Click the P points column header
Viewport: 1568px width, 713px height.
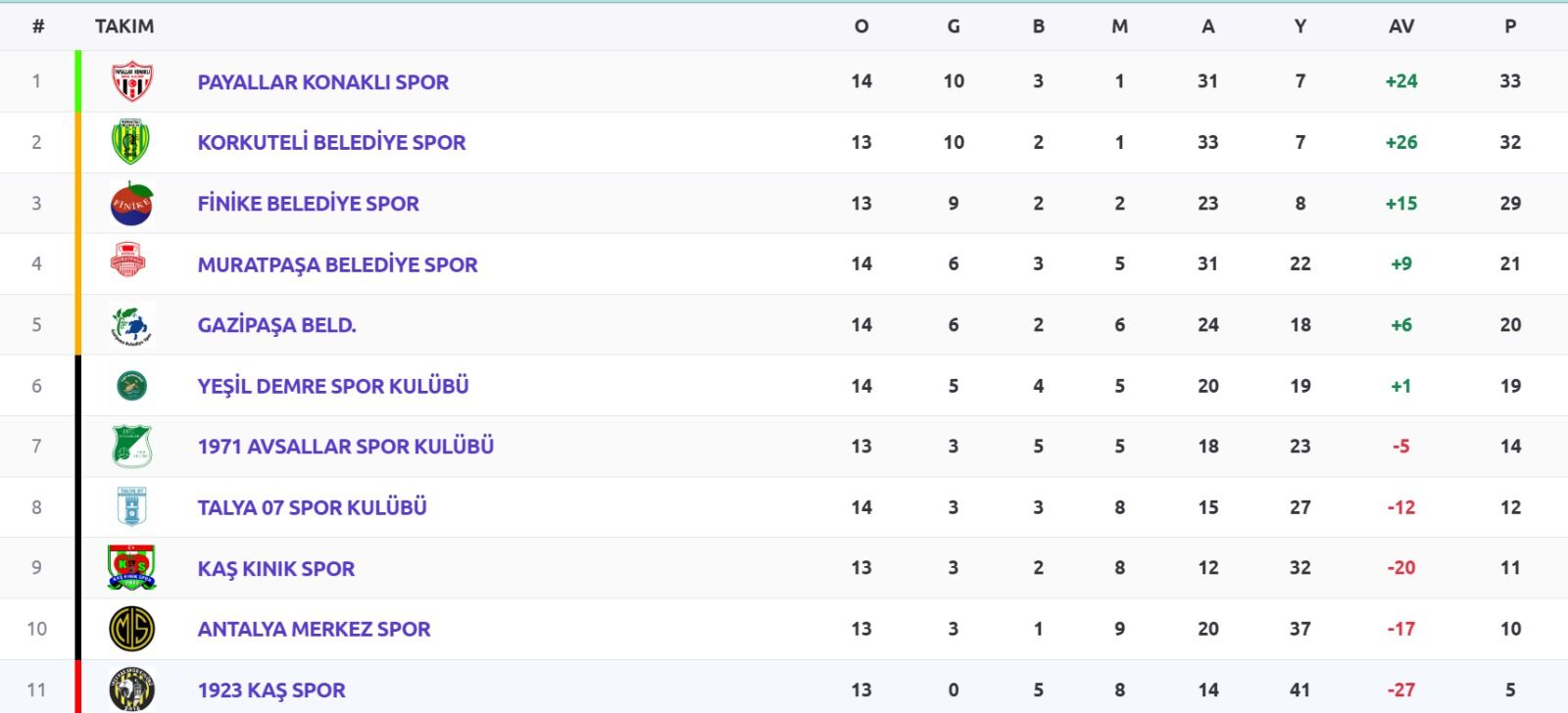[1510, 26]
